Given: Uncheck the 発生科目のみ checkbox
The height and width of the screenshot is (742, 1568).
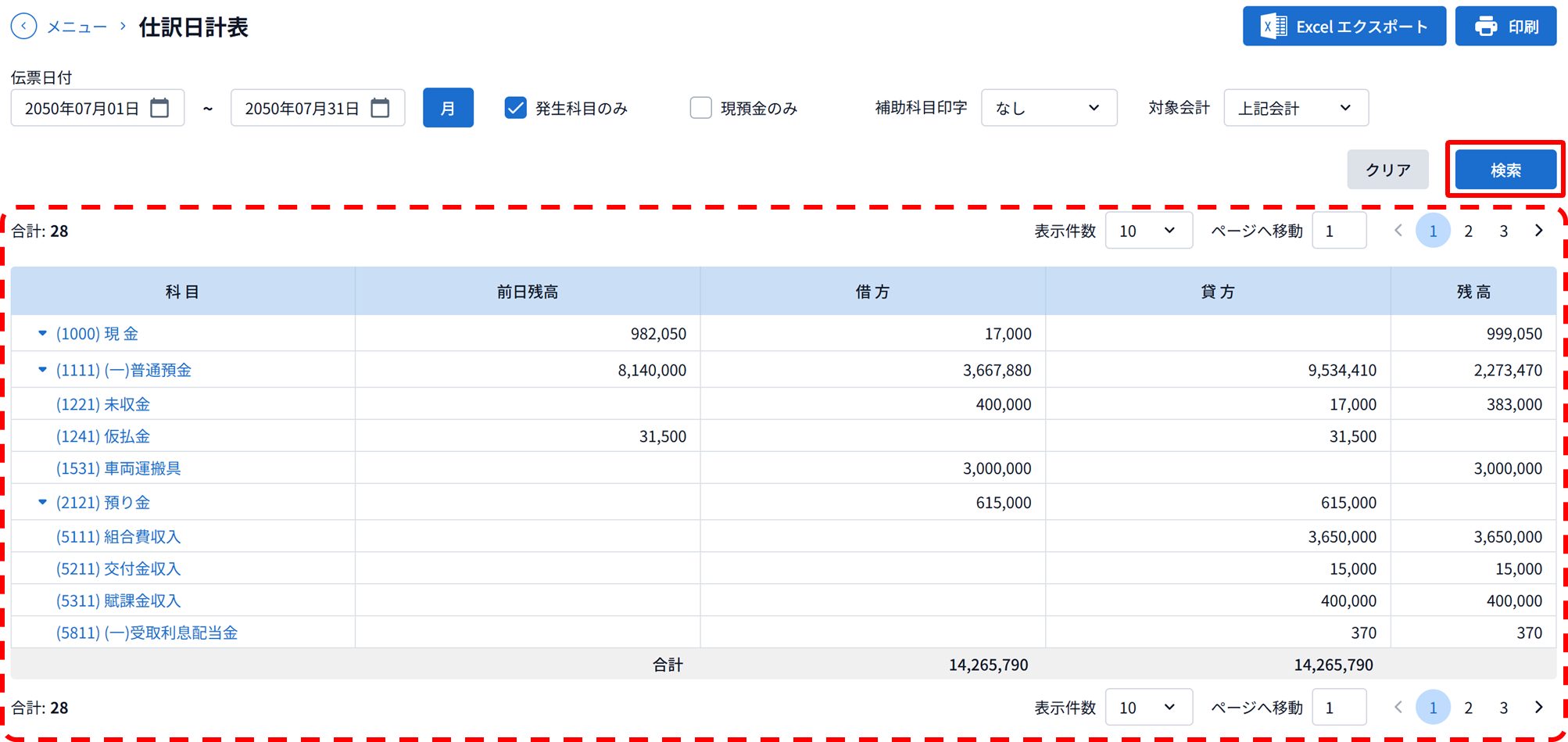Looking at the screenshot, I should 515,108.
